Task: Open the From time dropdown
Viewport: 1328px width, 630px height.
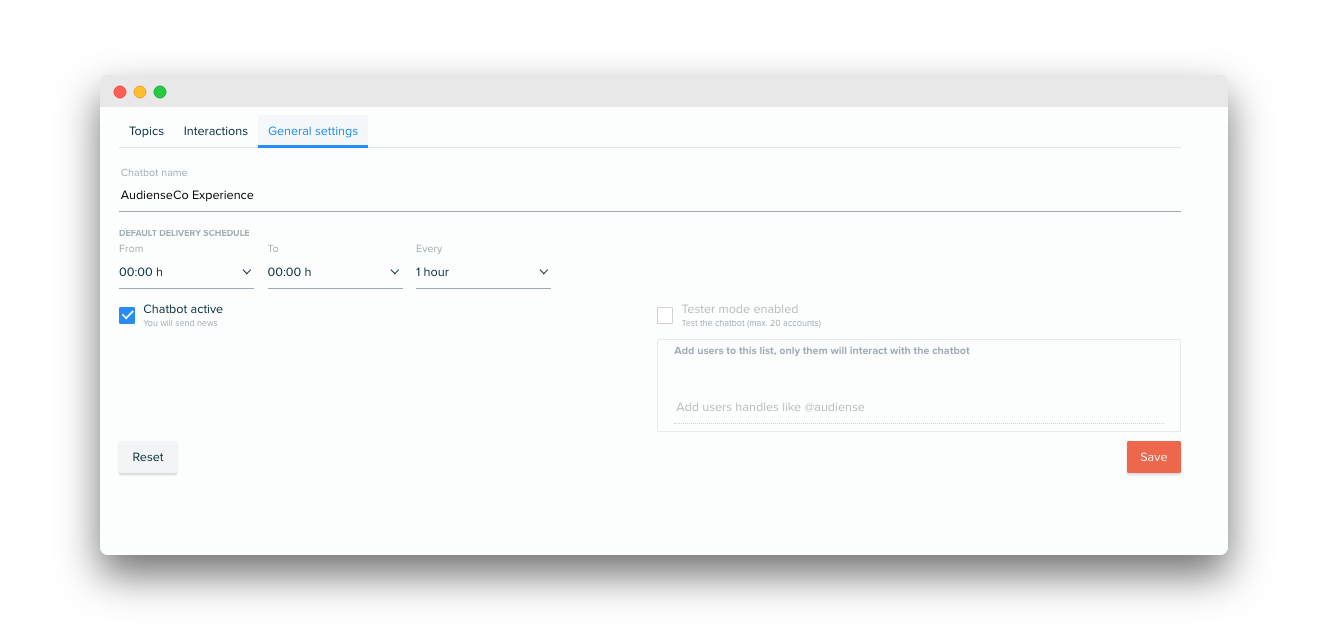Action: (x=186, y=272)
